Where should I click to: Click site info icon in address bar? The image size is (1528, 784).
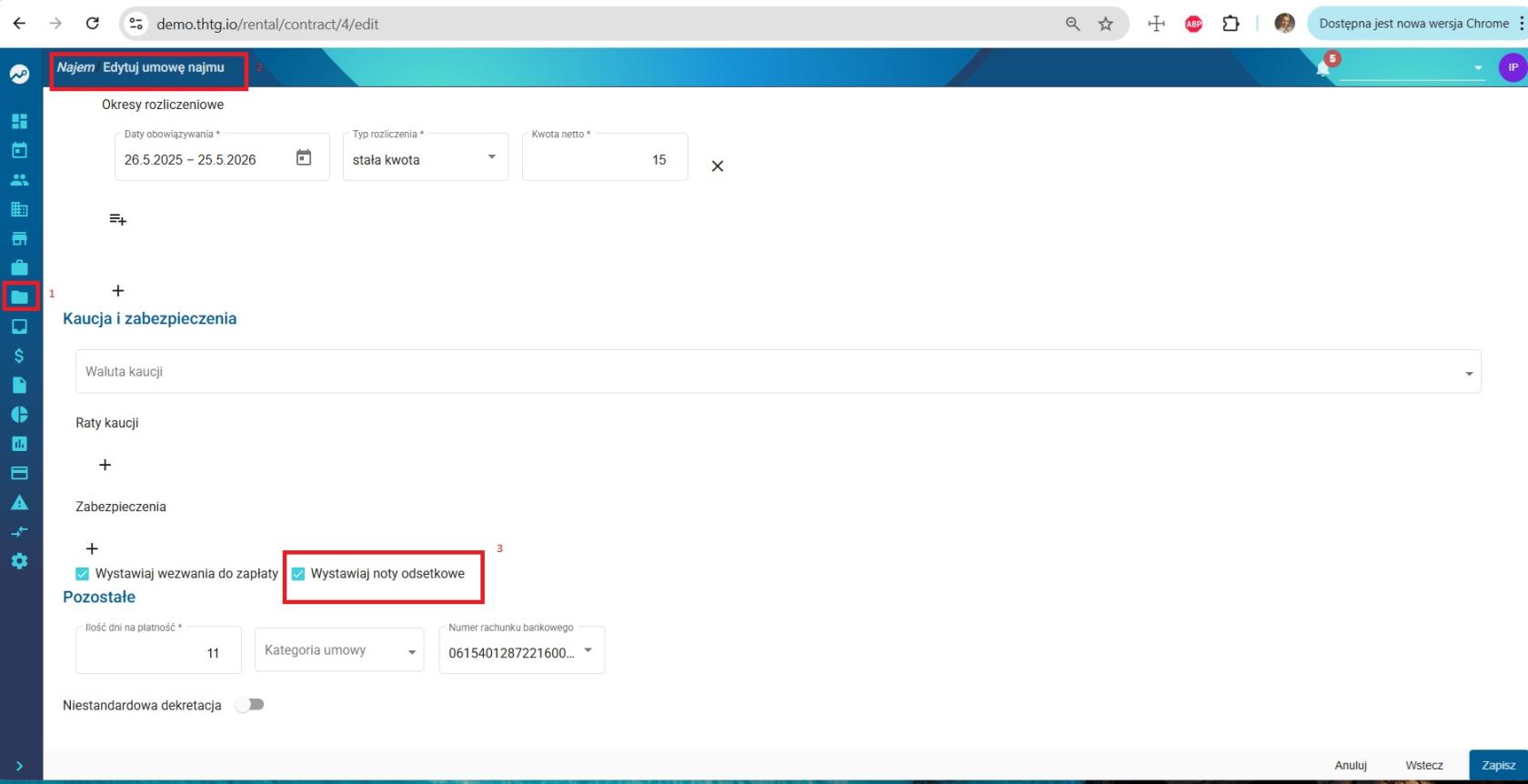(136, 25)
